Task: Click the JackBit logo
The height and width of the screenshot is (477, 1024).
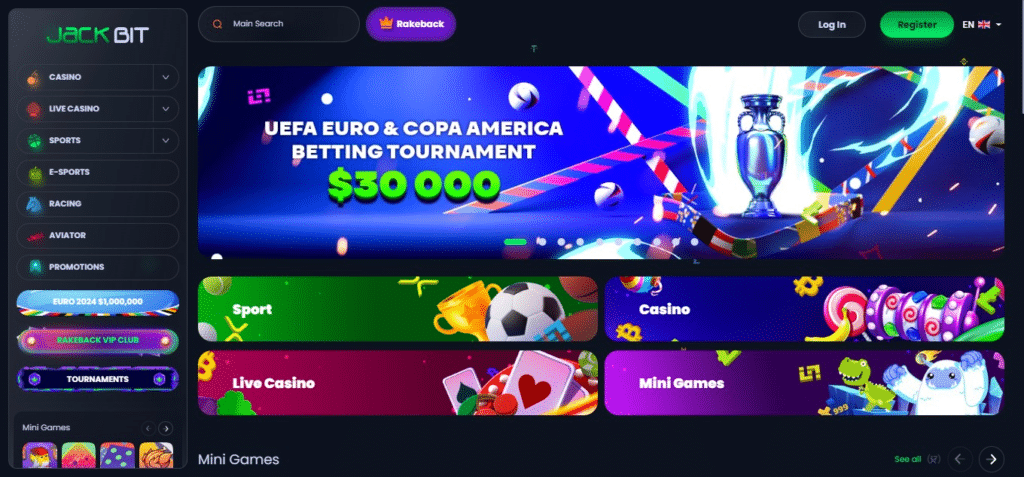Action: 97,35
